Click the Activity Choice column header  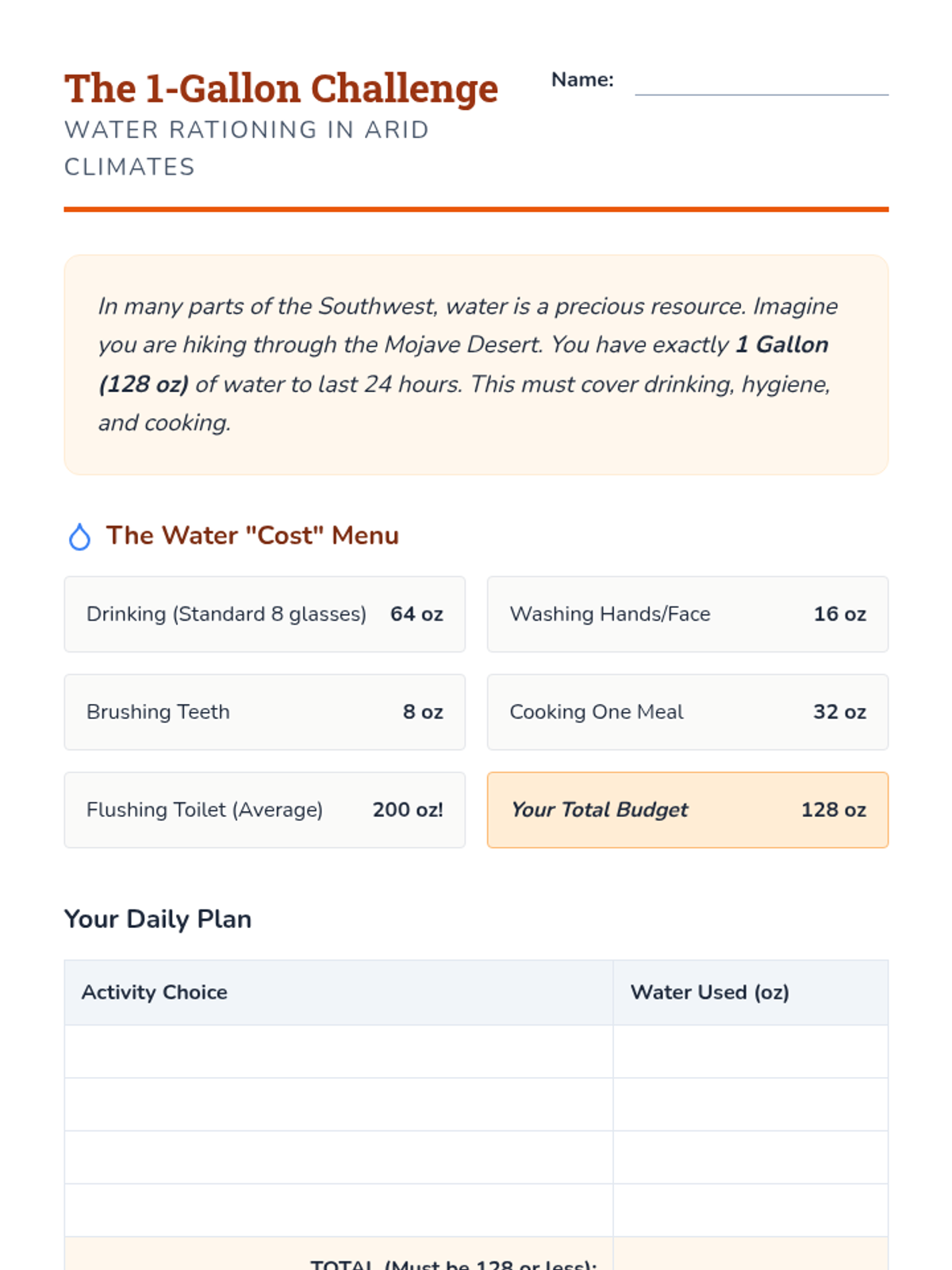(x=155, y=992)
